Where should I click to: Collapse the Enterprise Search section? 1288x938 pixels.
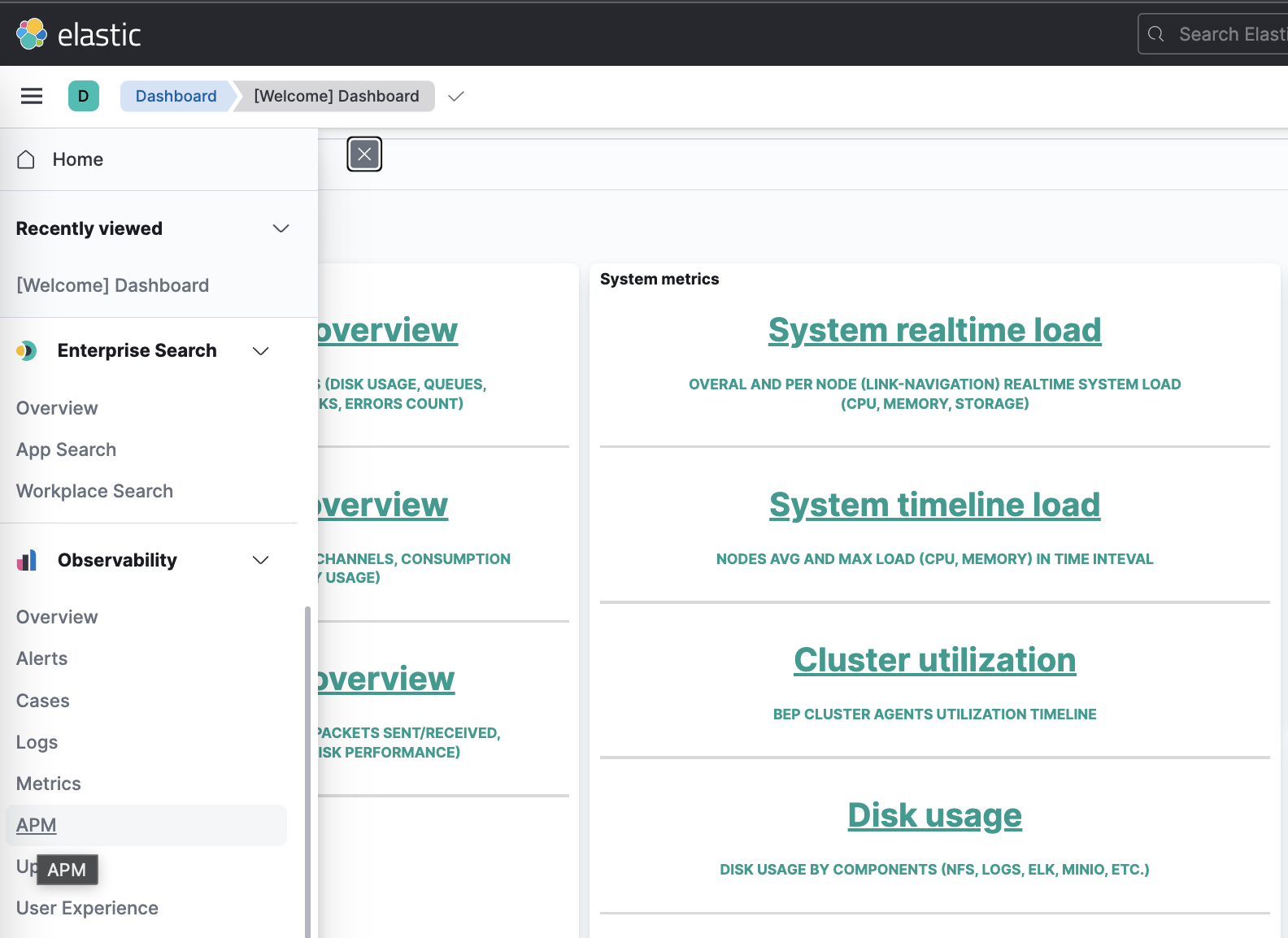[x=261, y=351]
